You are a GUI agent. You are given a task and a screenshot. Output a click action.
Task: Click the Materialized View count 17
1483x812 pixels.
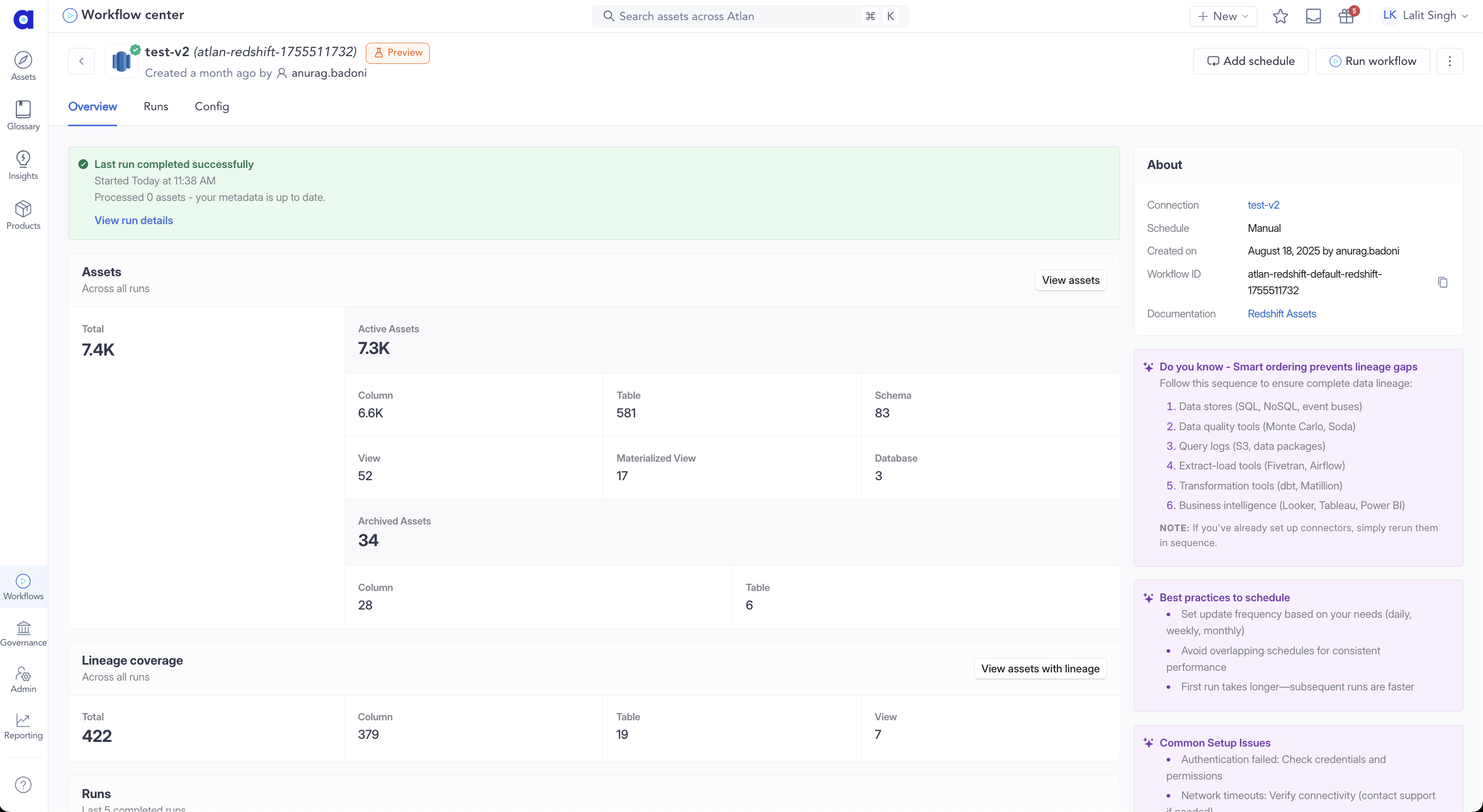622,476
